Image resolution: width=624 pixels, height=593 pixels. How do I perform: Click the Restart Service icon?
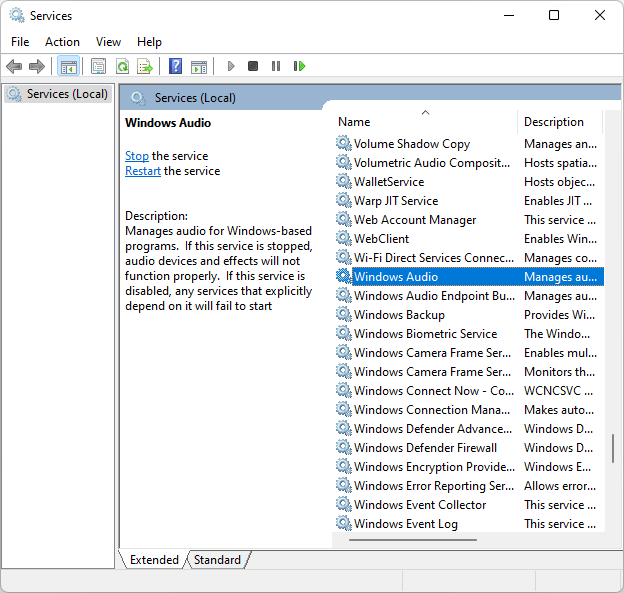pyautogui.click(x=299, y=66)
